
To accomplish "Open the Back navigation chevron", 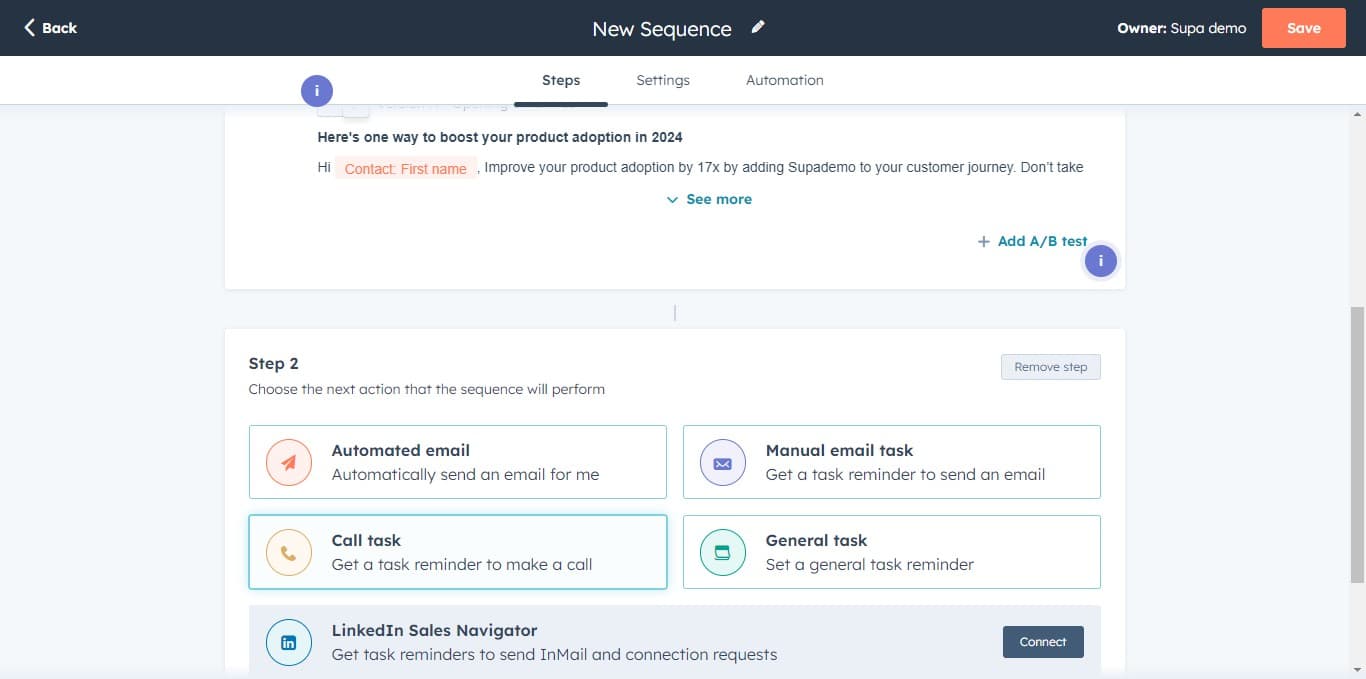I will click(27, 28).
